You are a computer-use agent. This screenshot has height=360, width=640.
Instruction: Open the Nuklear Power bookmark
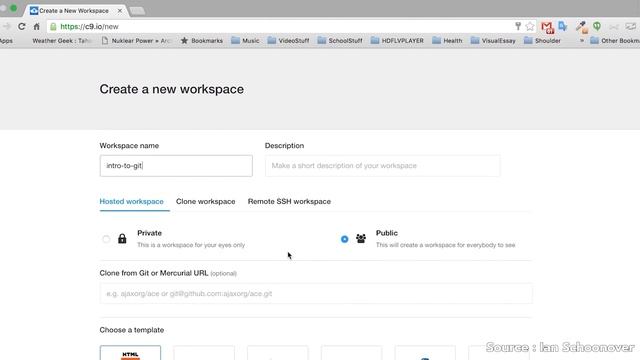pos(136,40)
